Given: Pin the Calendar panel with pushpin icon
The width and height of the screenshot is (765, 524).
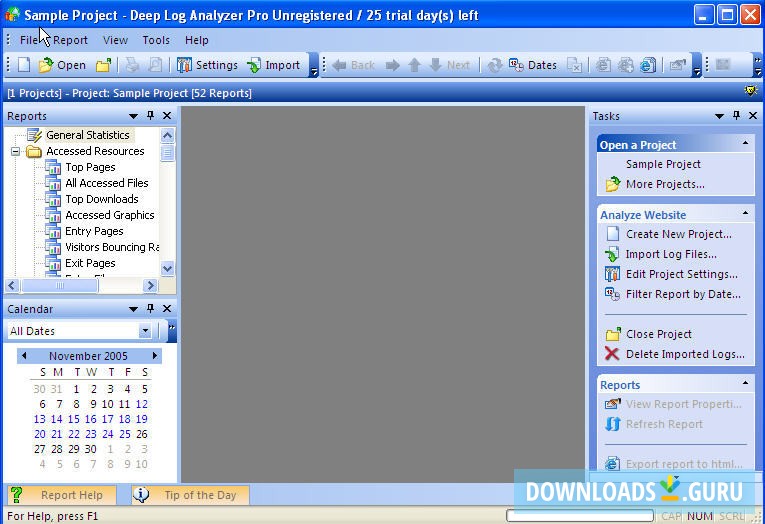Looking at the screenshot, I should coord(150,308).
